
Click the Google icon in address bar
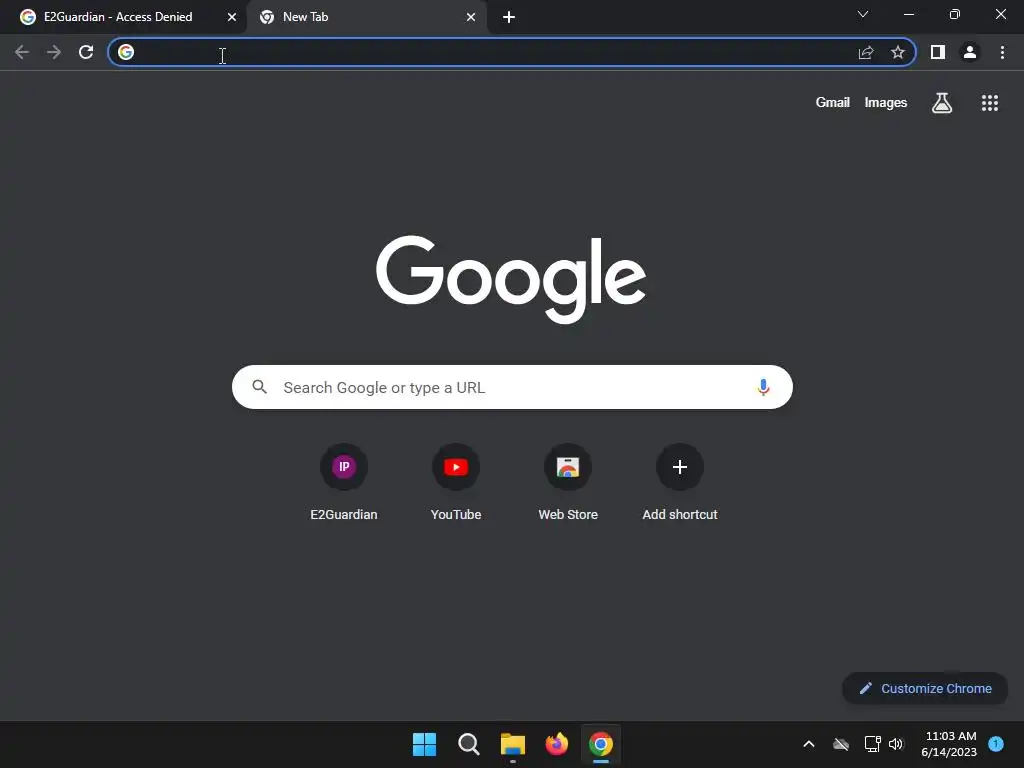[126, 52]
